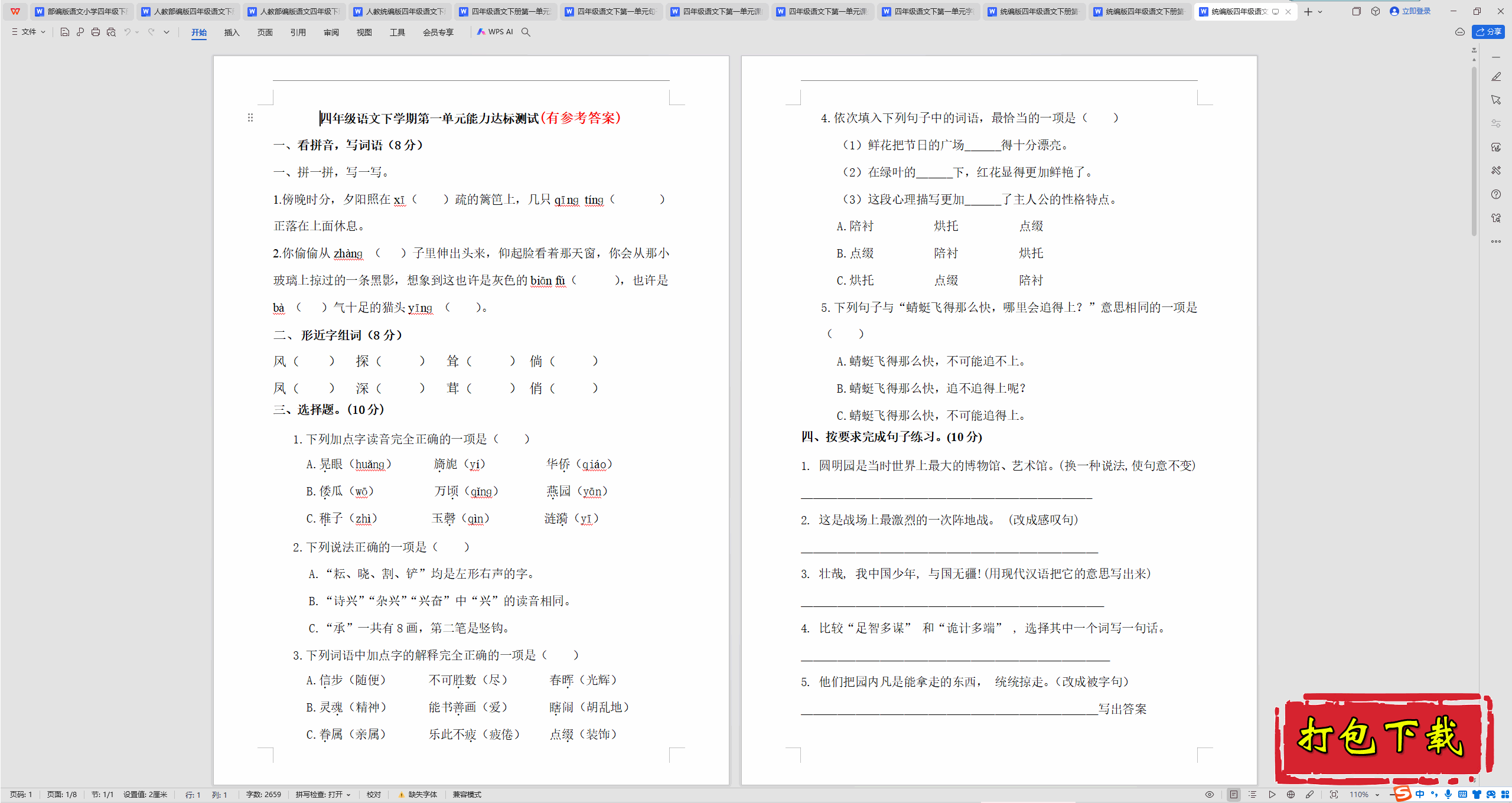
Task: Click the export to PDF icon beside Save
Action: click(x=80, y=32)
